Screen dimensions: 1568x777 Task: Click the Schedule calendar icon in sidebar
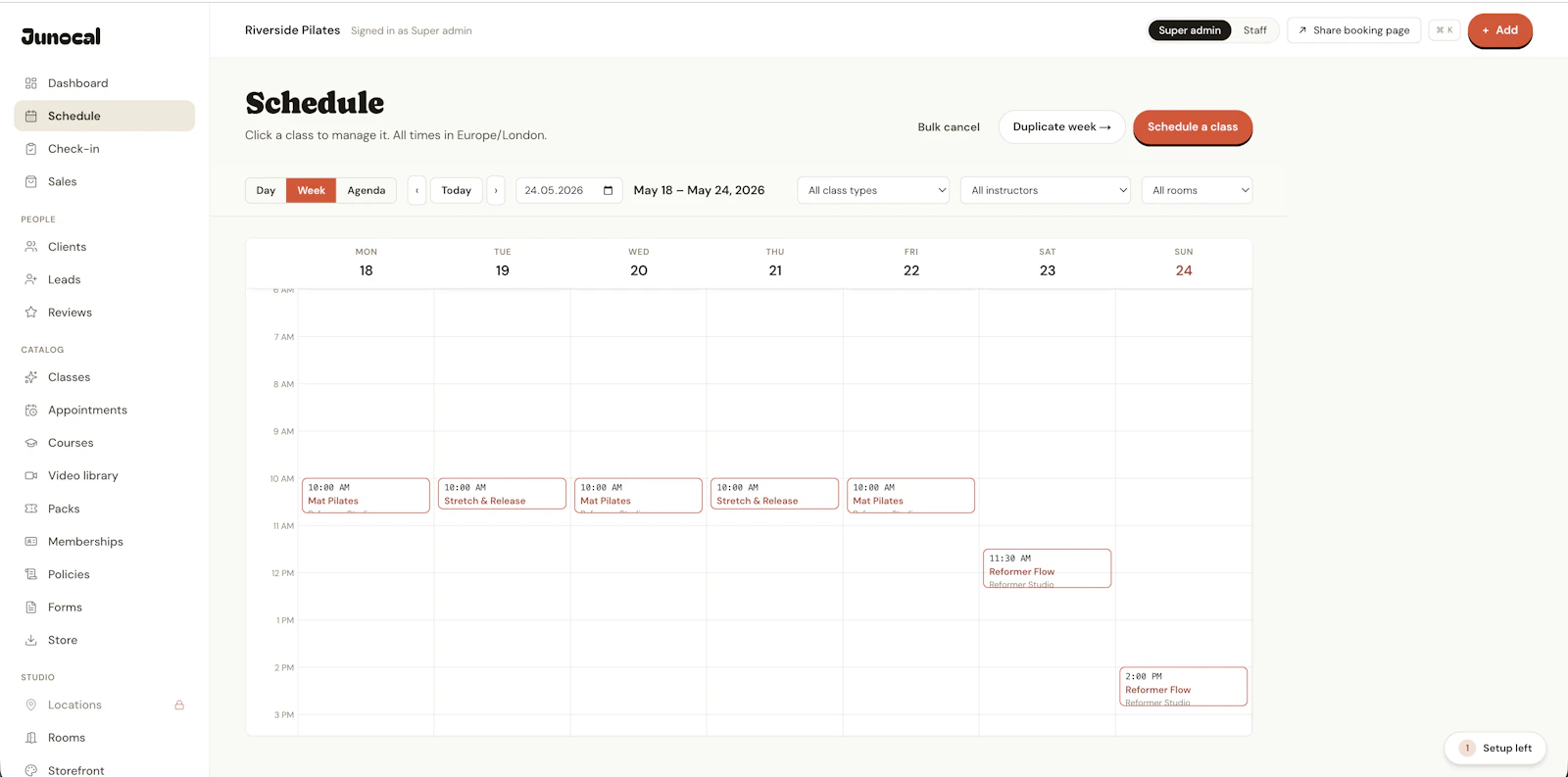click(31, 116)
